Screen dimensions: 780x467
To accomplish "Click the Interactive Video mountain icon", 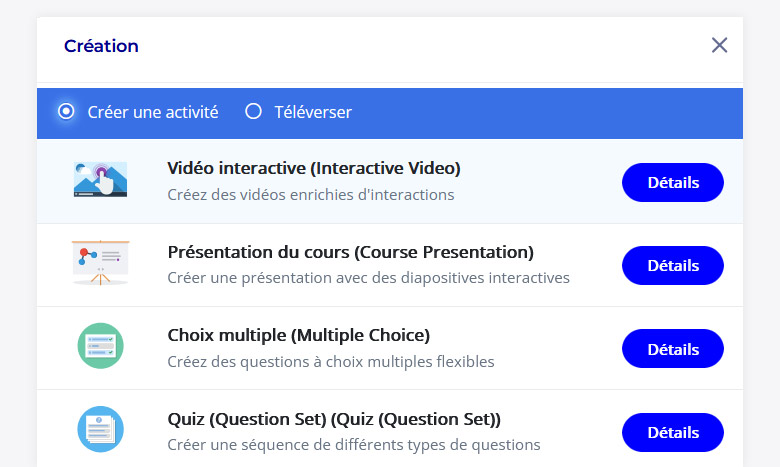I will point(100,179).
